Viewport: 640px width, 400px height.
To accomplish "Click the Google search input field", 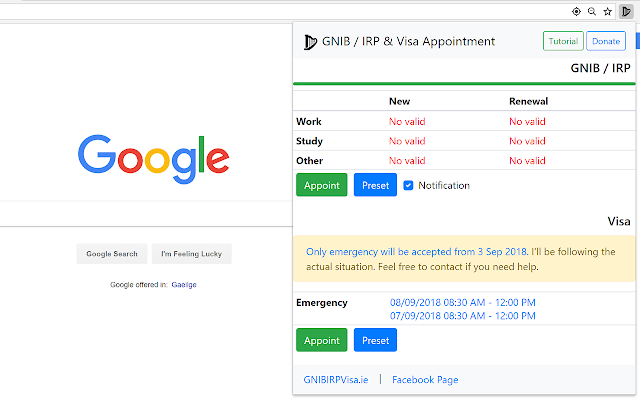I will tap(145, 214).
